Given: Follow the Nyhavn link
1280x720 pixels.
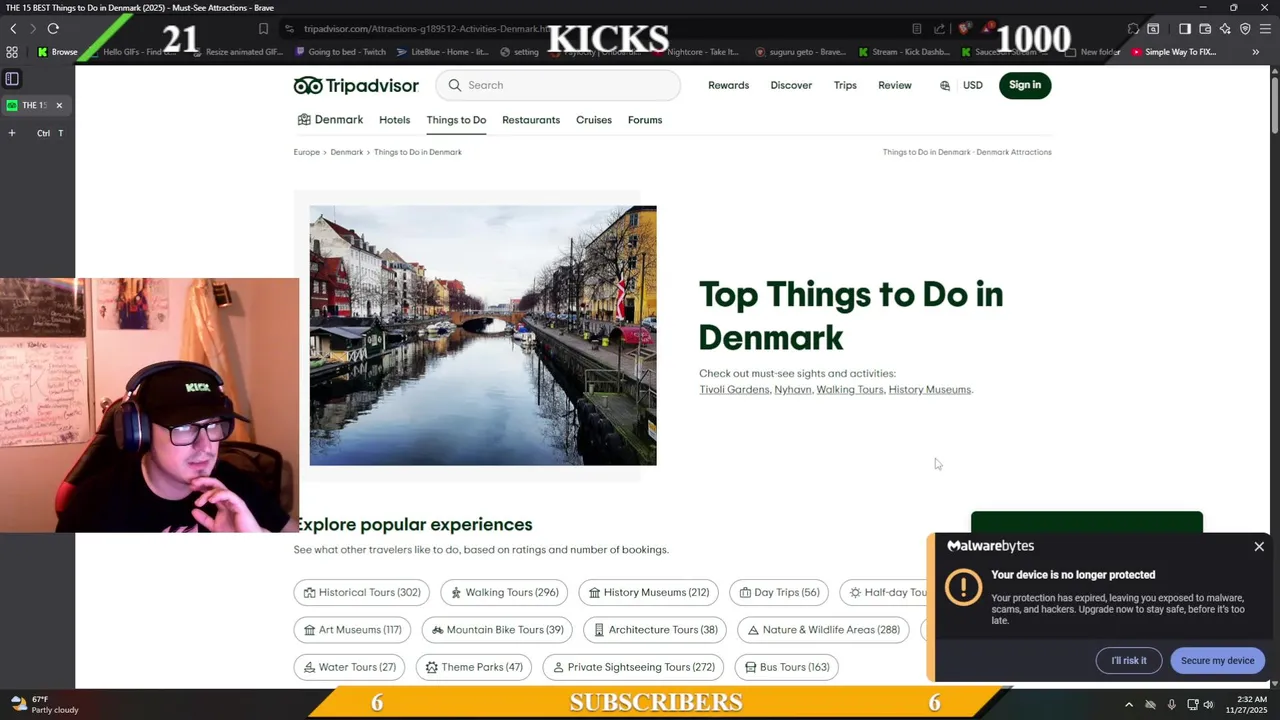Looking at the screenshot, I should tap(793, 390).
